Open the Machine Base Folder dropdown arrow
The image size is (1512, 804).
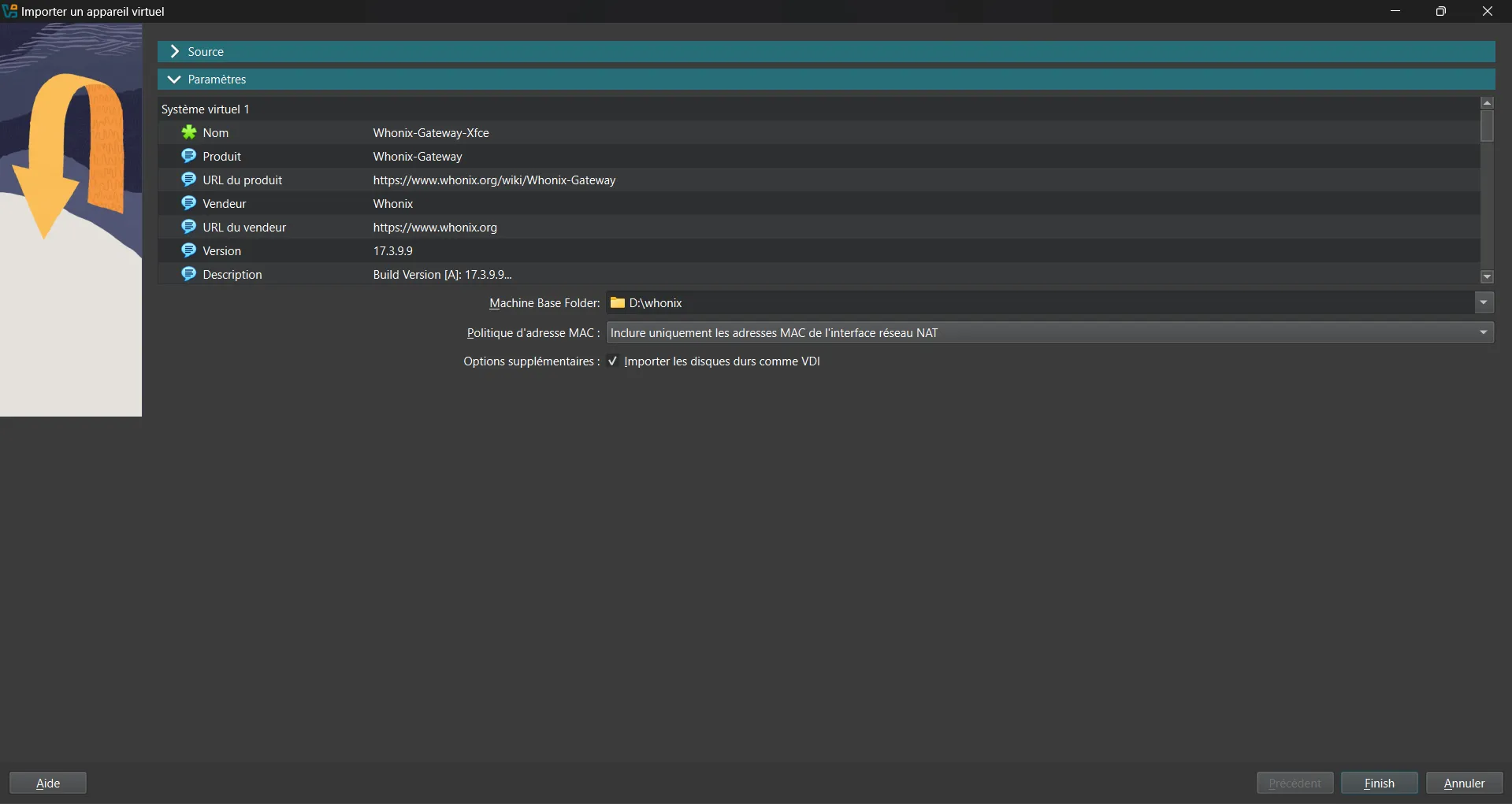click(x=1484, y=303)
